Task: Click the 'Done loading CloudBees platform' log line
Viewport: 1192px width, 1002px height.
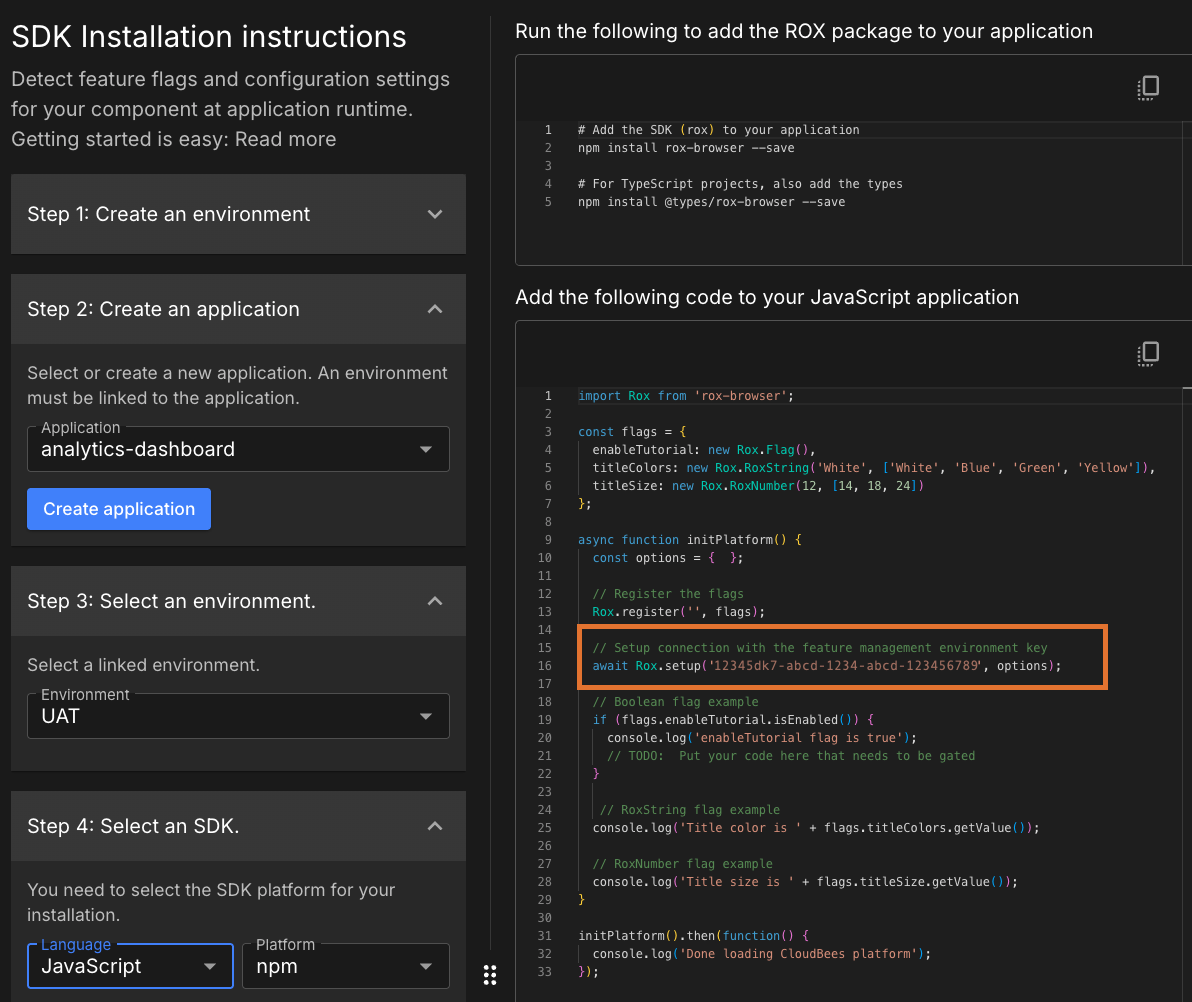Action: pos(761,954)
